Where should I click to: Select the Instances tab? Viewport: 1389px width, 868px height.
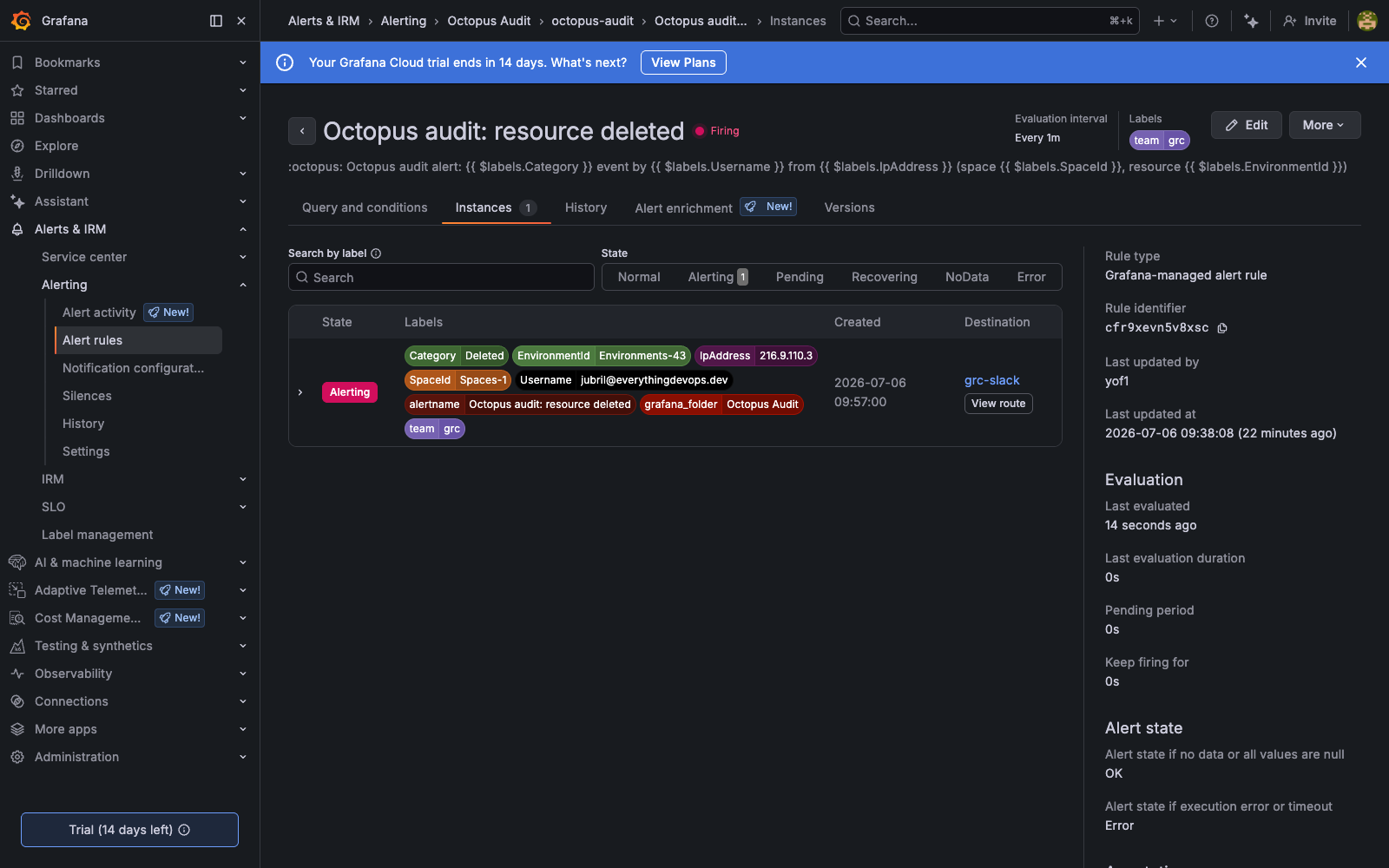497,207
